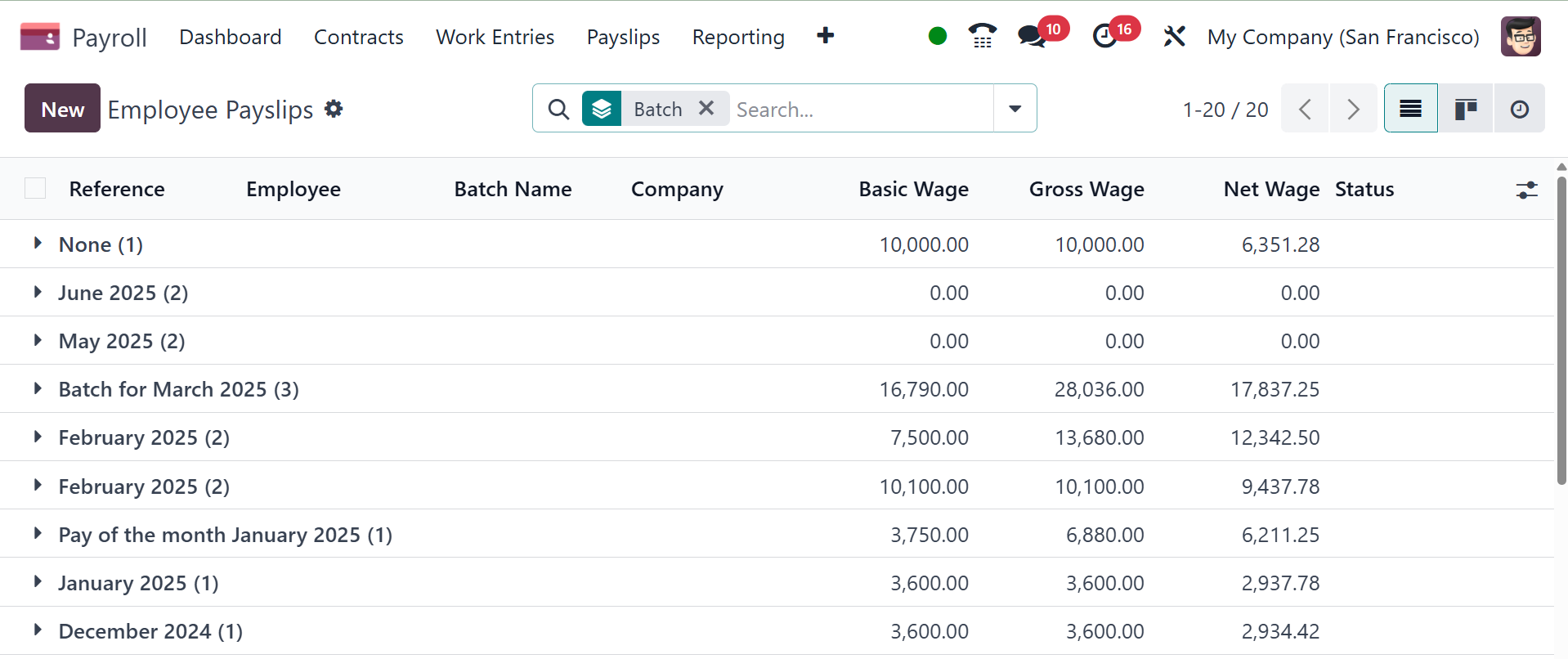This screenshot has width=1568, height=659.
Task: Open the Reporting menu
Action: [x=737, y=37]
